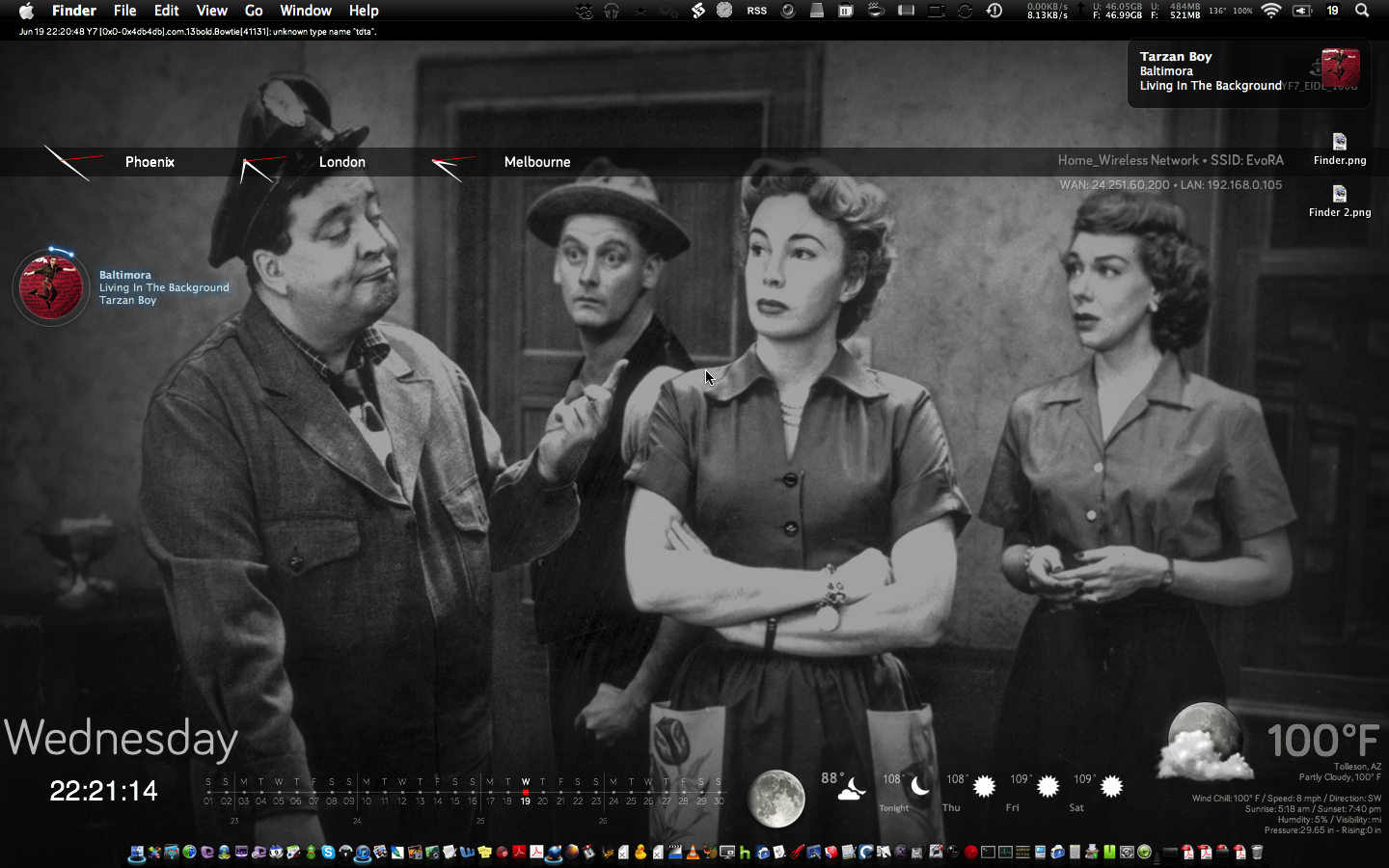Open the Time Machine menu bar icon

coord(994,11)
